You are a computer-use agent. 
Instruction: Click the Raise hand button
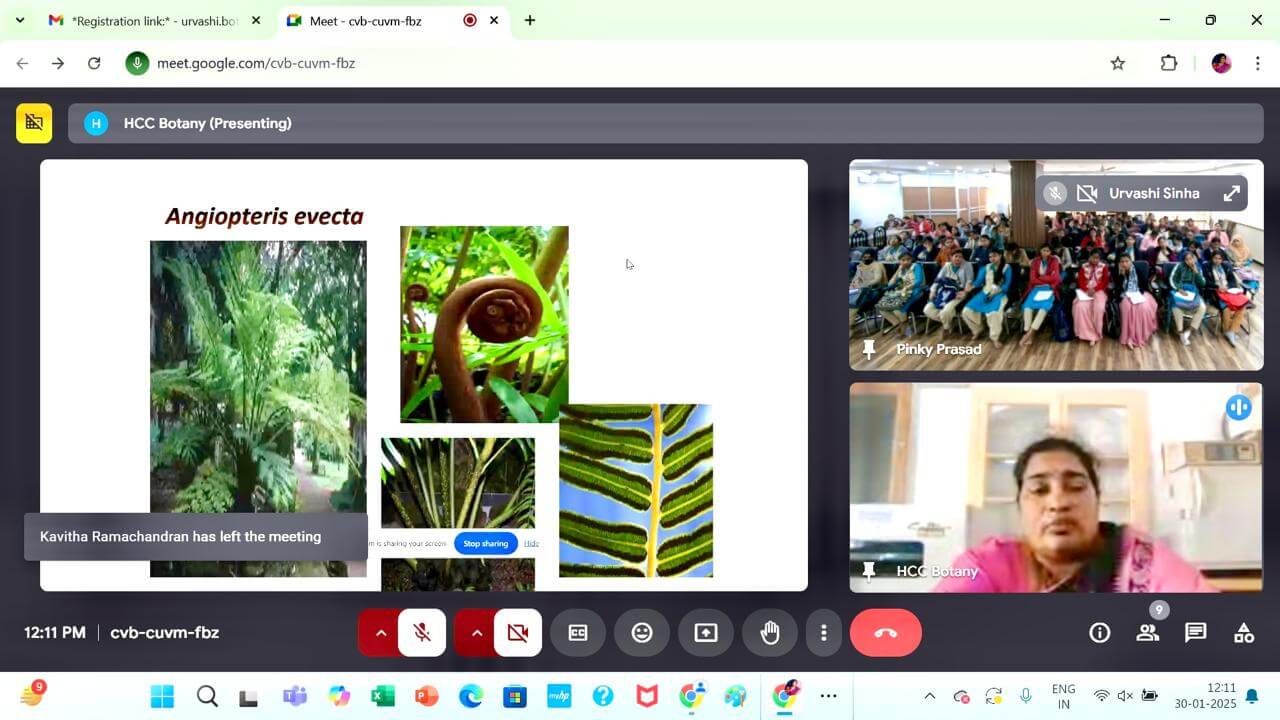pyautogui.click(x=770, y=633)
